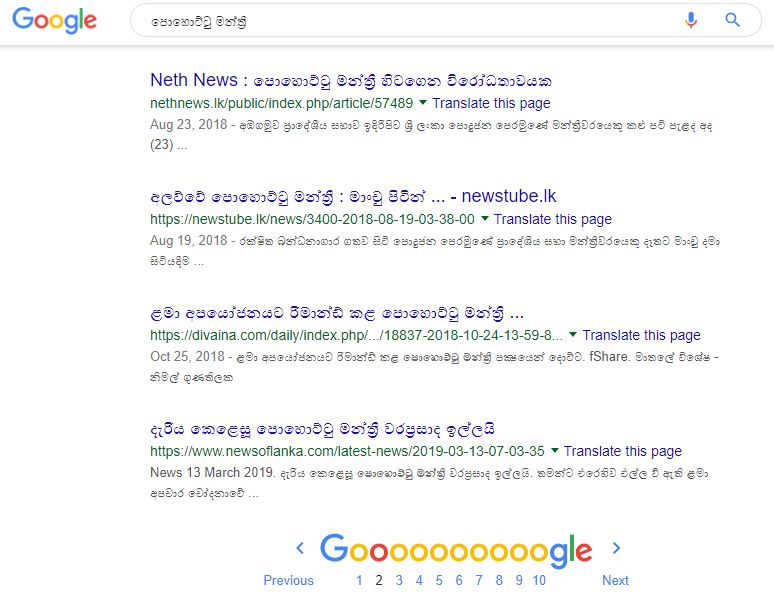Open the newsoflanka.com result title
The height and width of the screenshot is (597, 774).
[322, 429]
